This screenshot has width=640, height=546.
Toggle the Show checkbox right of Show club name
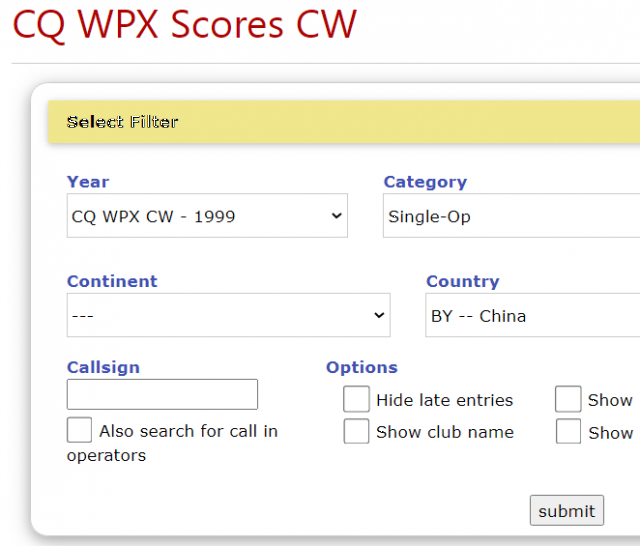(568, 431)
